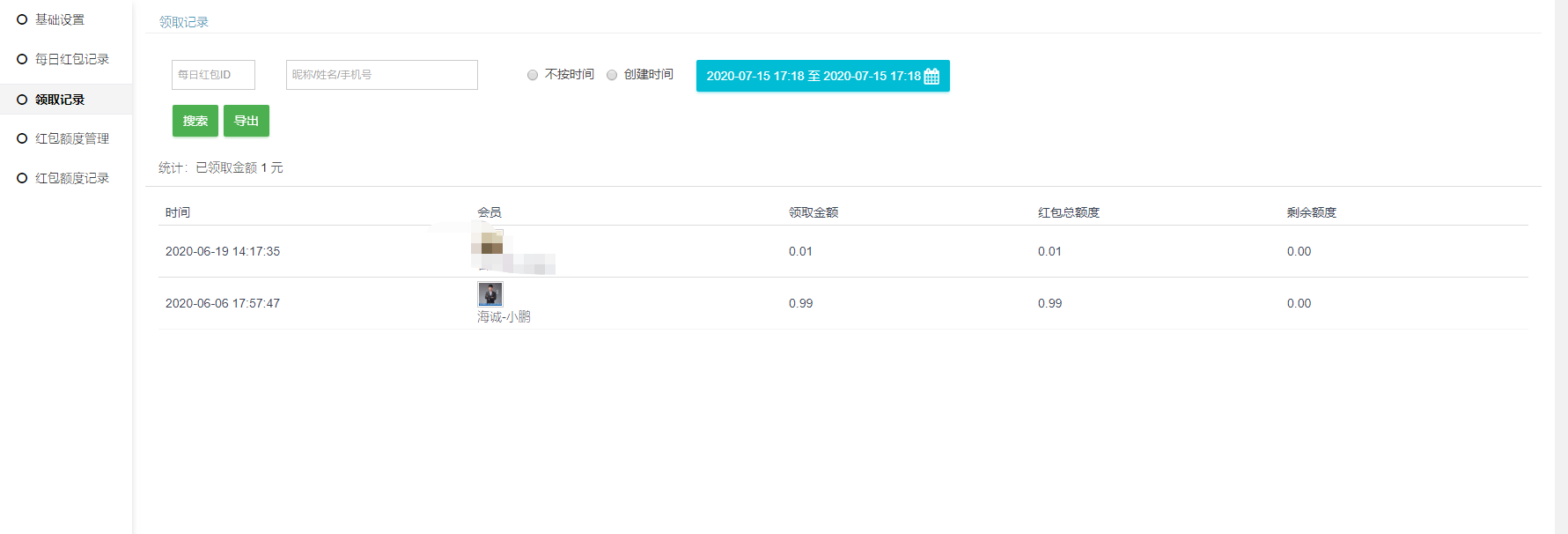
Task: Click the circle icon beside 红包额度管理
Action: (22, 138)
